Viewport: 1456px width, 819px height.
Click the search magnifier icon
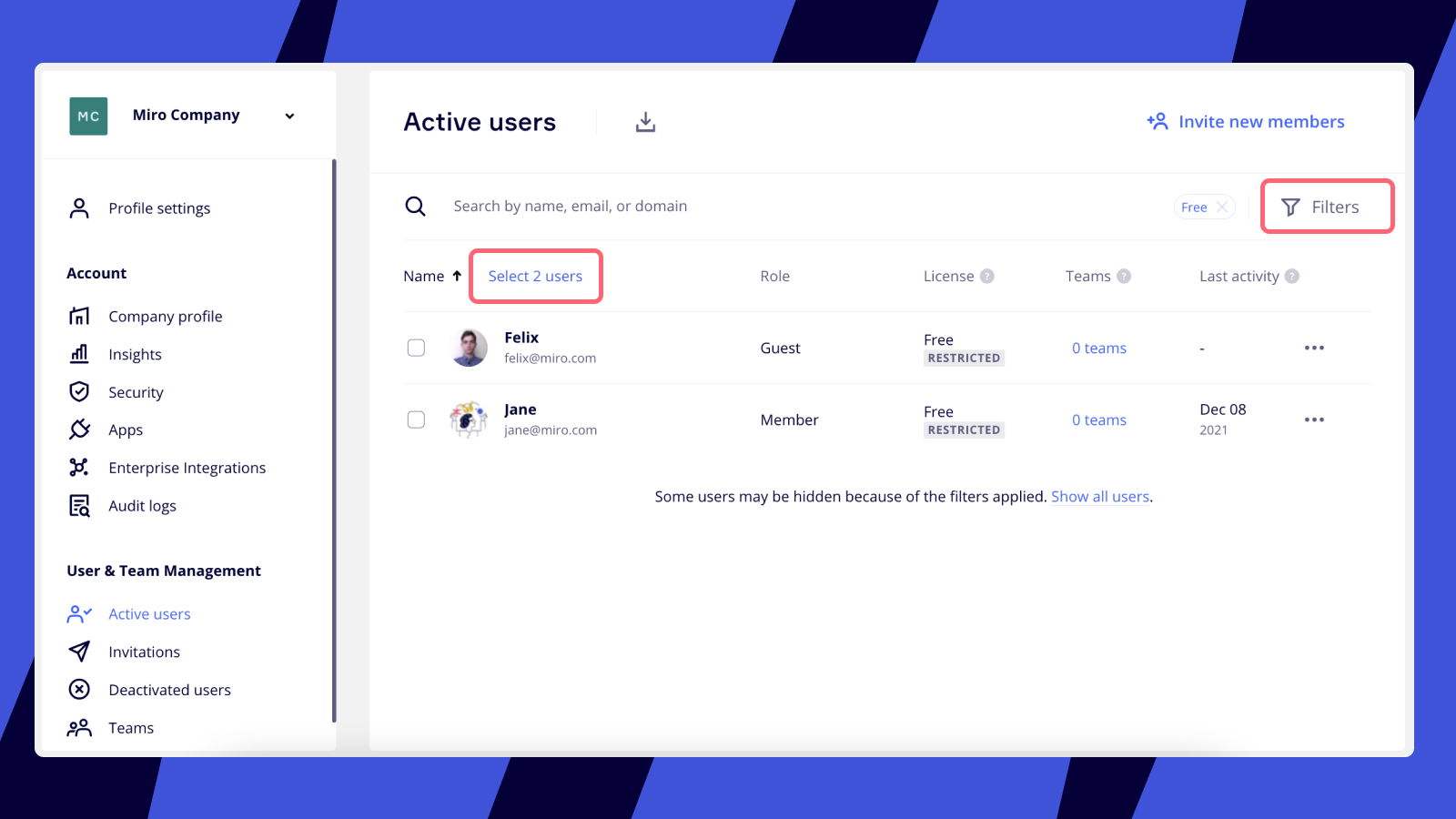(415, 207)
